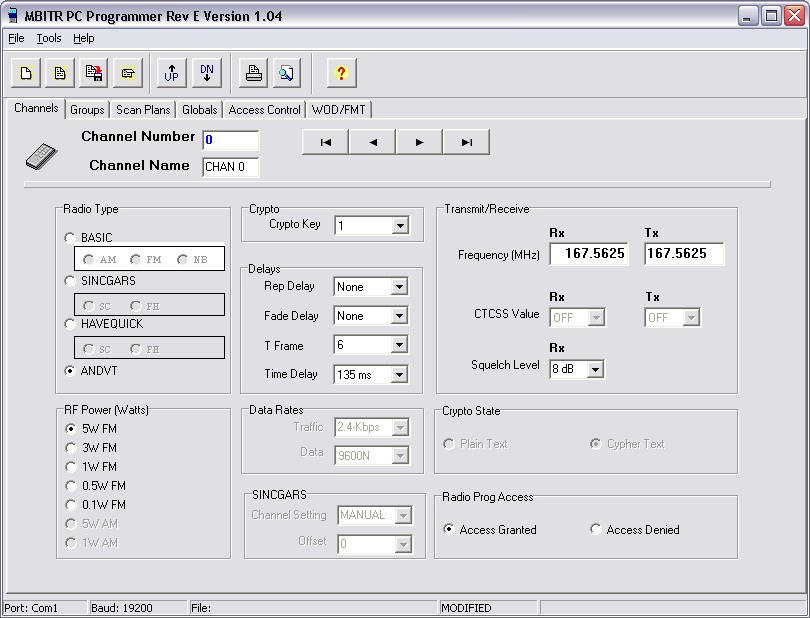The height and width of the screenshot is (618, 810).
Task: Click the DN download arrow toolbar icon
Action: coord(206,73)
